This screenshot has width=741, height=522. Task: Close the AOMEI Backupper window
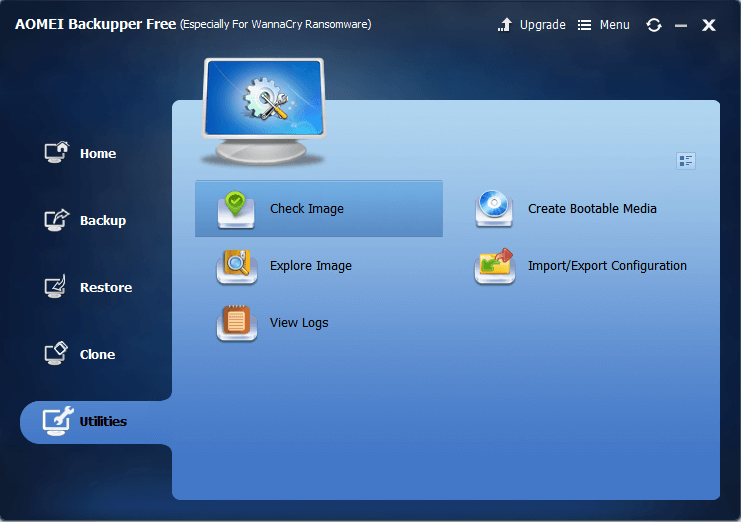(709, 25)
